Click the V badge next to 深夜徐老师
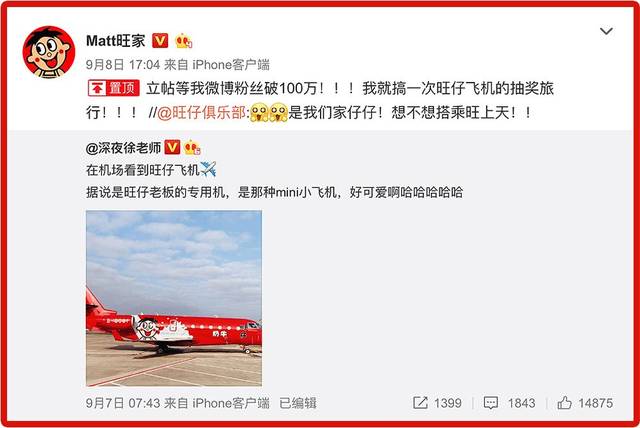640x428 pixels. click(x=172, y=147)
